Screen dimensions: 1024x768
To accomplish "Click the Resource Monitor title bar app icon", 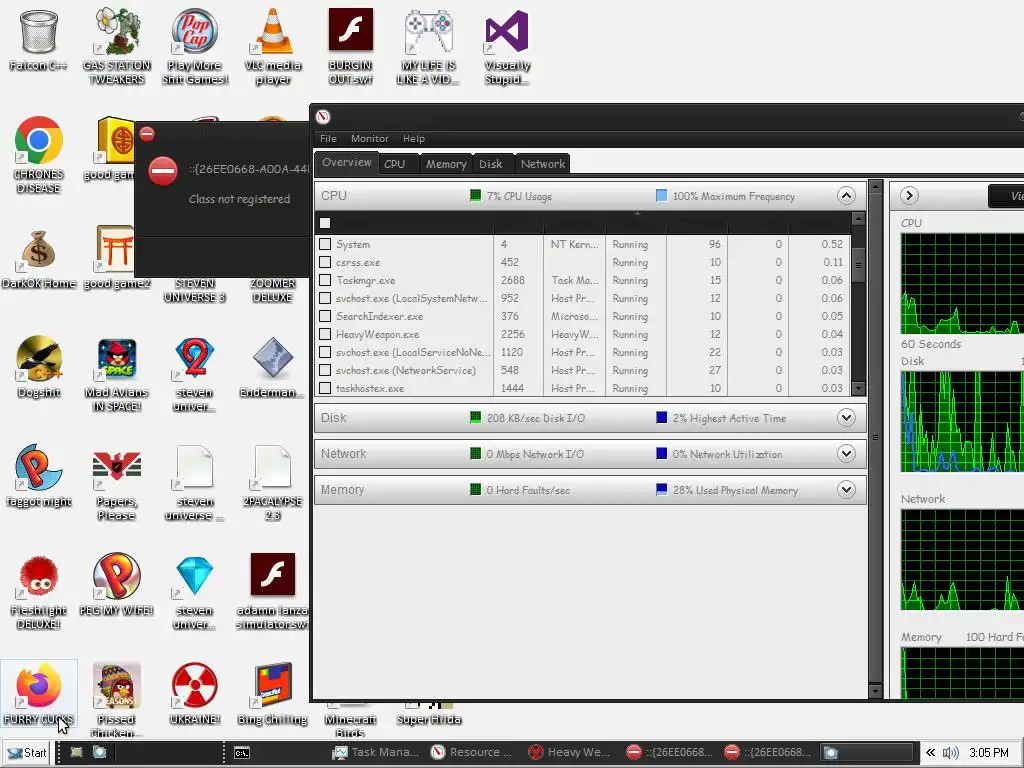I will (323, 117).
